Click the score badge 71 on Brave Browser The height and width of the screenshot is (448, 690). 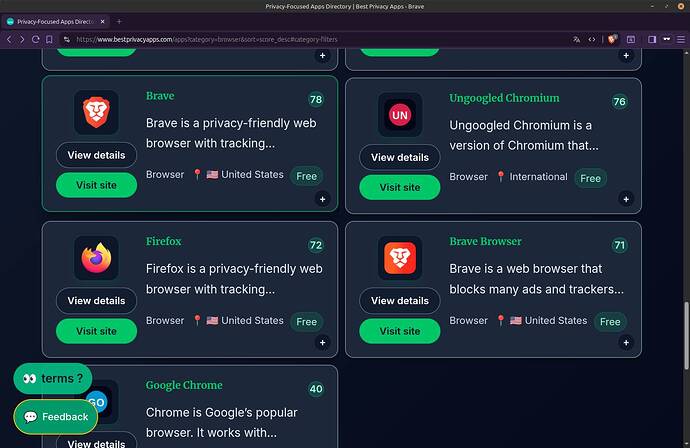(x=620, y=245)
